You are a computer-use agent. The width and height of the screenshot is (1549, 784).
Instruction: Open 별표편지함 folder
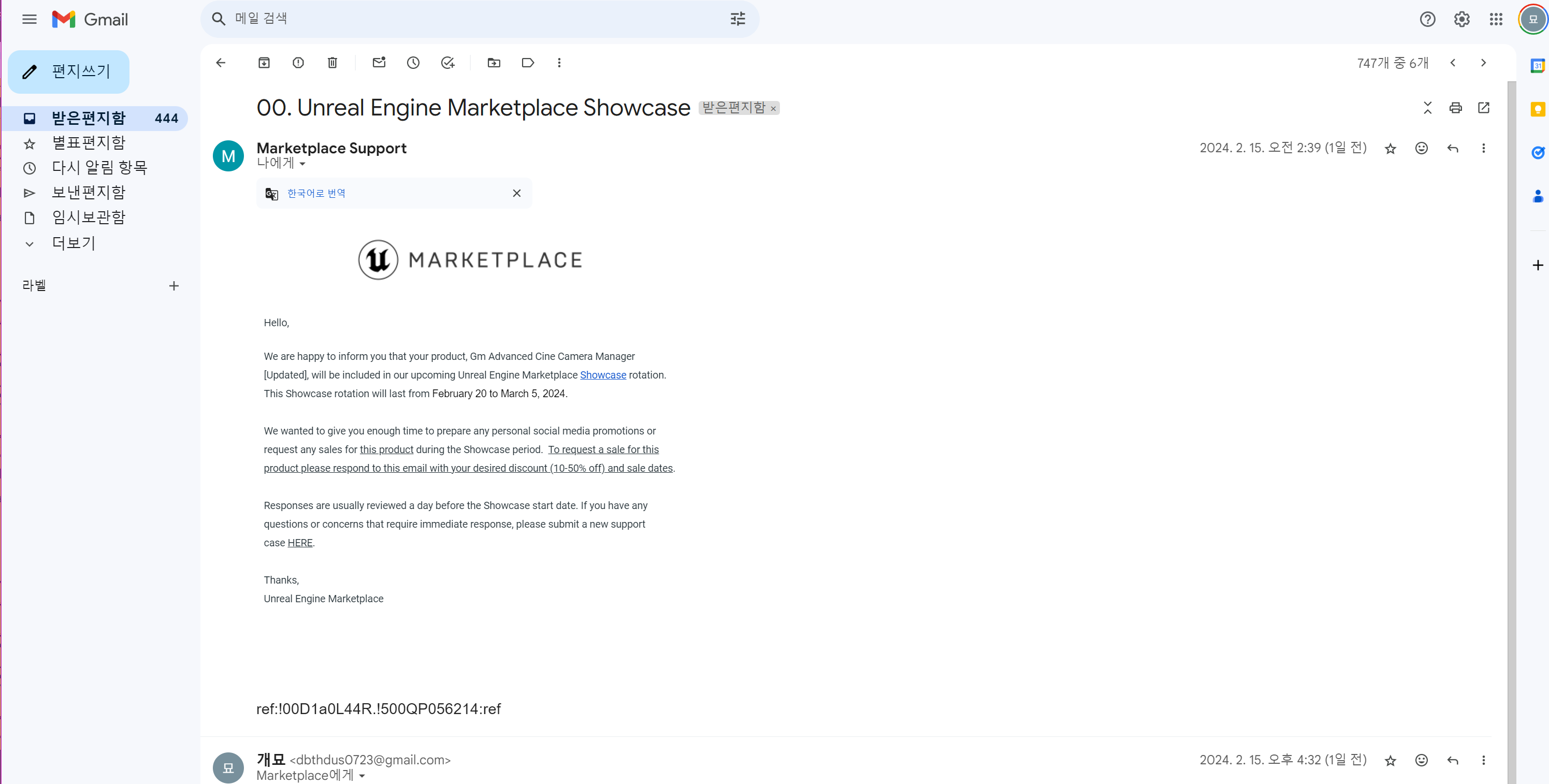(89, 143)
